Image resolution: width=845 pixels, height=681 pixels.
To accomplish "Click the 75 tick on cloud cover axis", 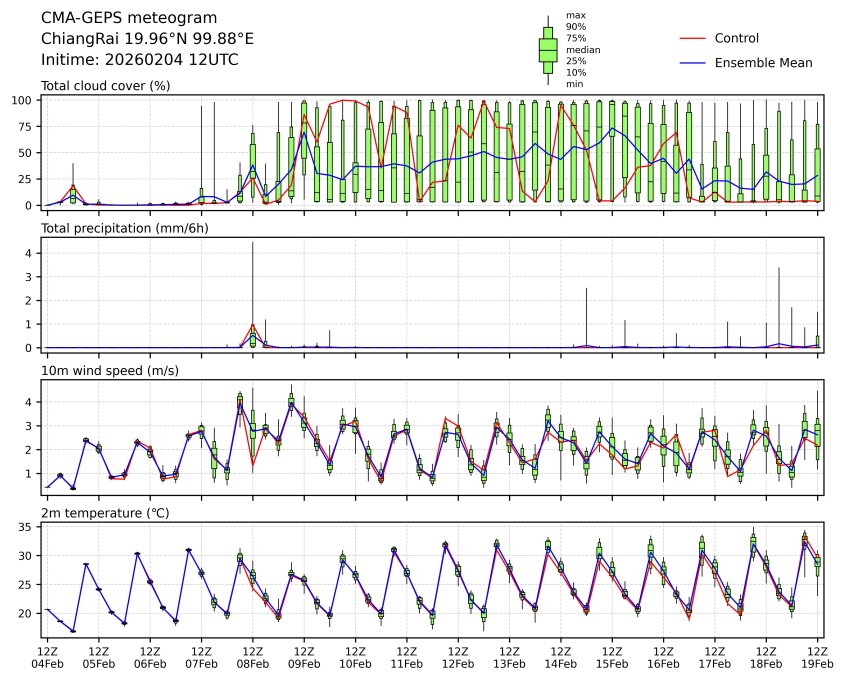I will (26, 127).
